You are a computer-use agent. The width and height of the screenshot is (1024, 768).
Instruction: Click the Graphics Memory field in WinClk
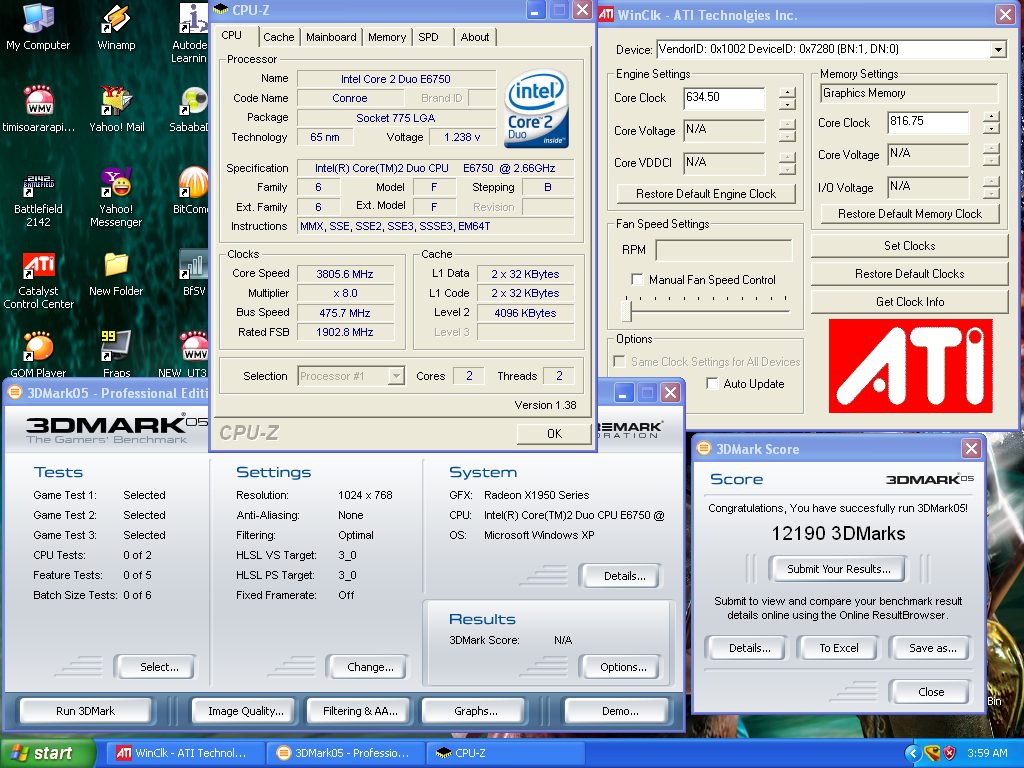908,93
